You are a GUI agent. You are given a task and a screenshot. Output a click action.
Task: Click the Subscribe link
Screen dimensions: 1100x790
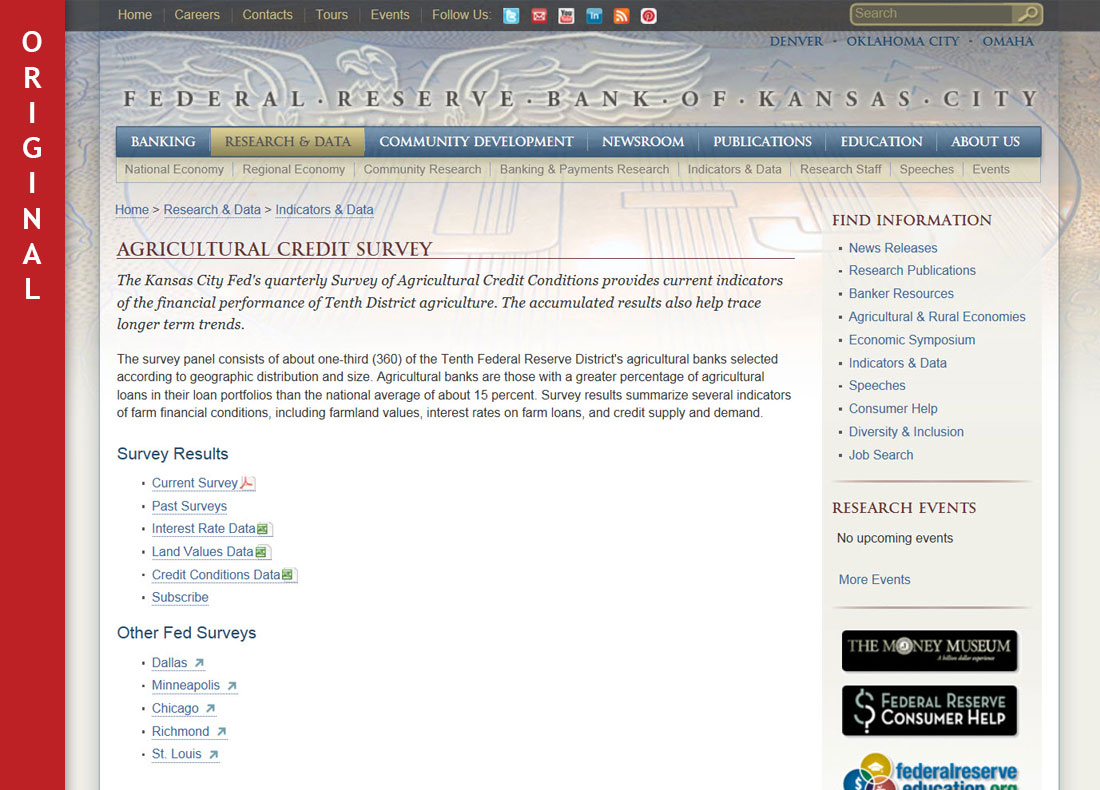[x=180, y=597]
